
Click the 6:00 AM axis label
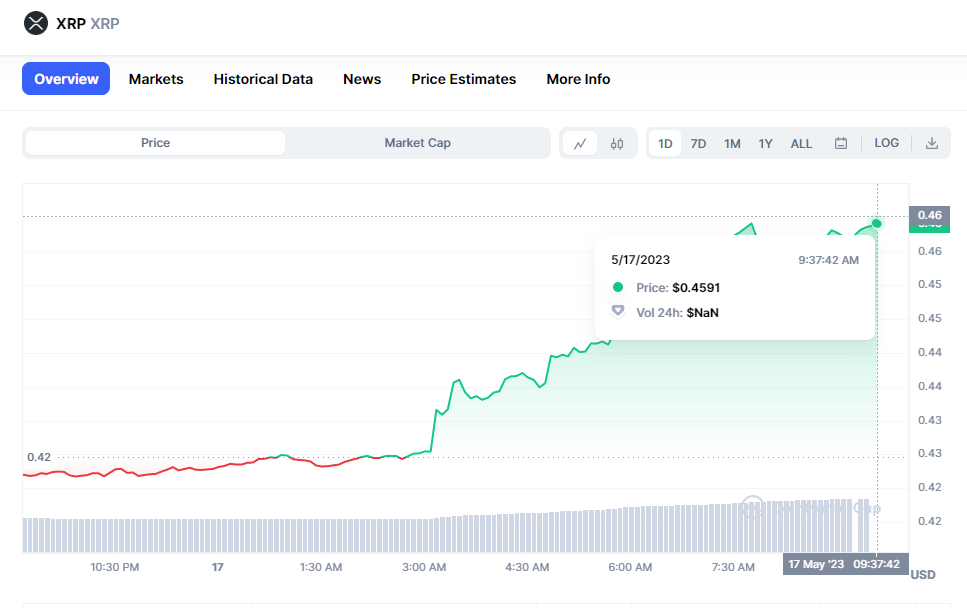(630, 567)
